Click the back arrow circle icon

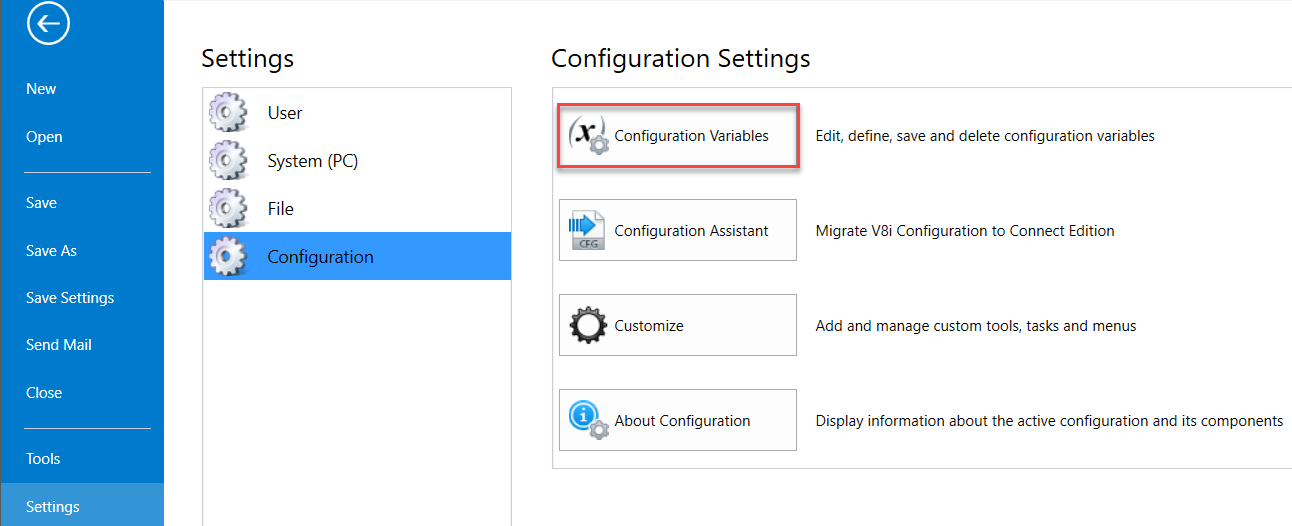tap(48, 24)
